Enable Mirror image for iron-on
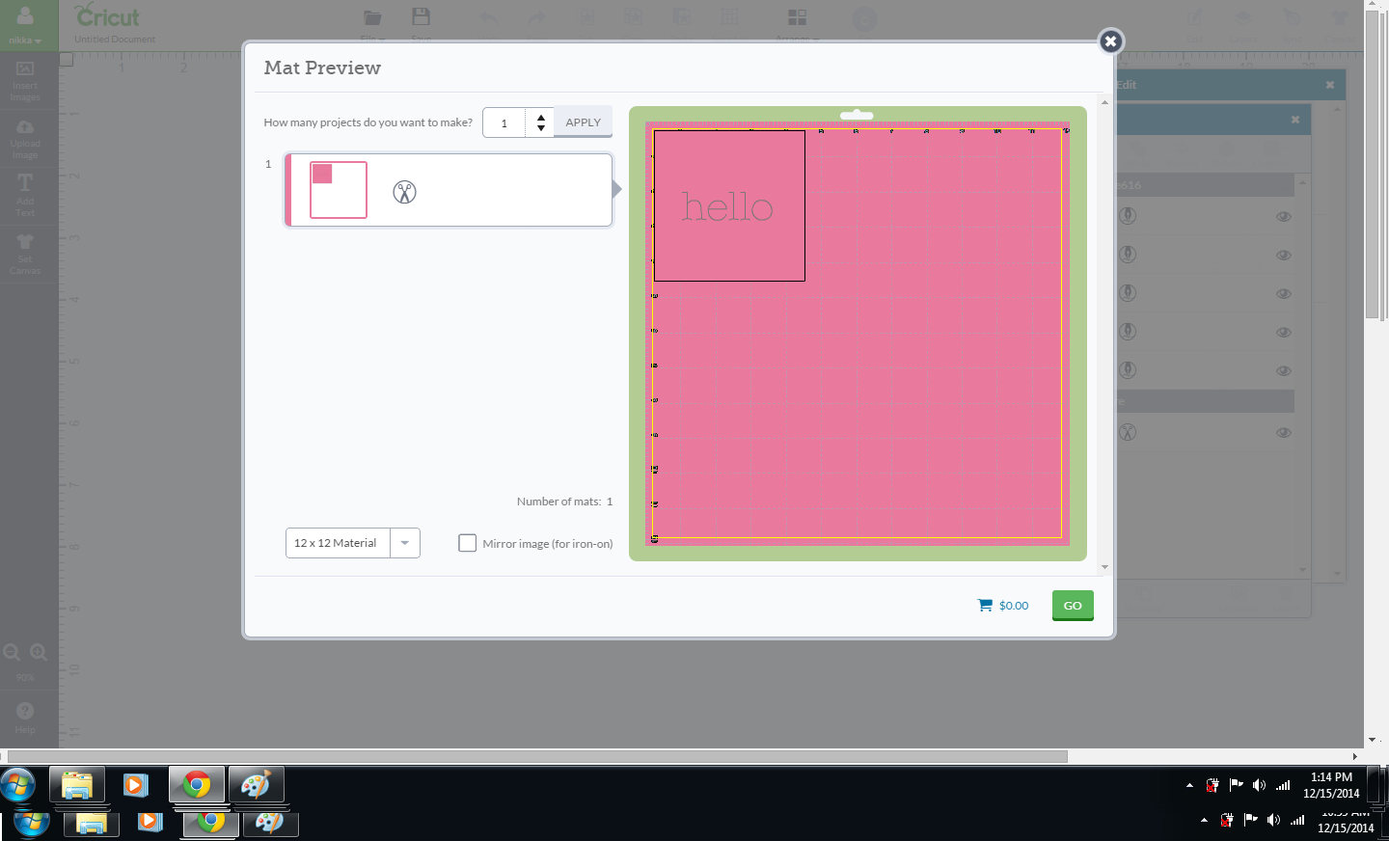 pyautogui.click(x=468, y=543)
